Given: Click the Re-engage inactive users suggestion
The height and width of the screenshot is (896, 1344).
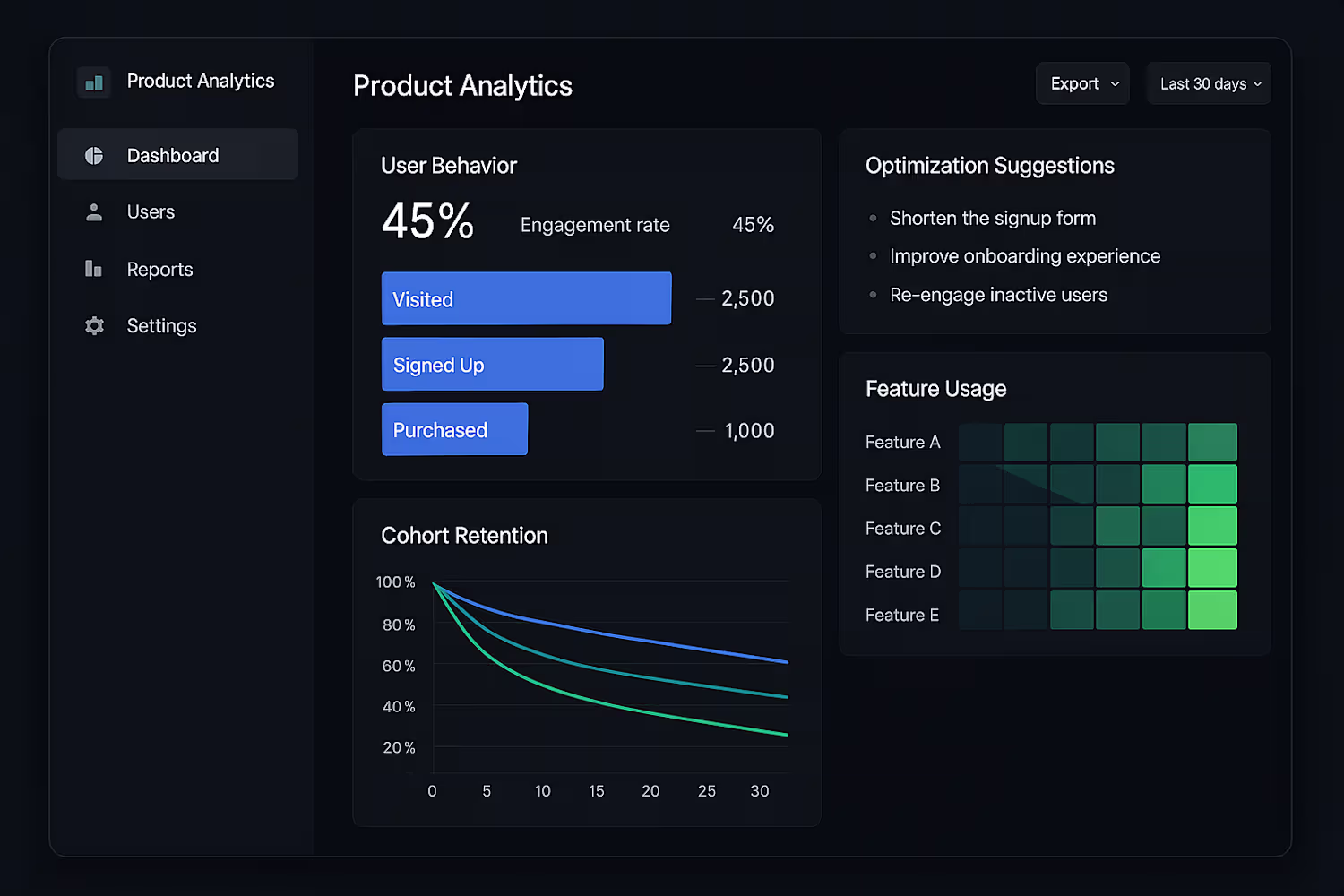Looking at the screenshot, I should (998, 295).
